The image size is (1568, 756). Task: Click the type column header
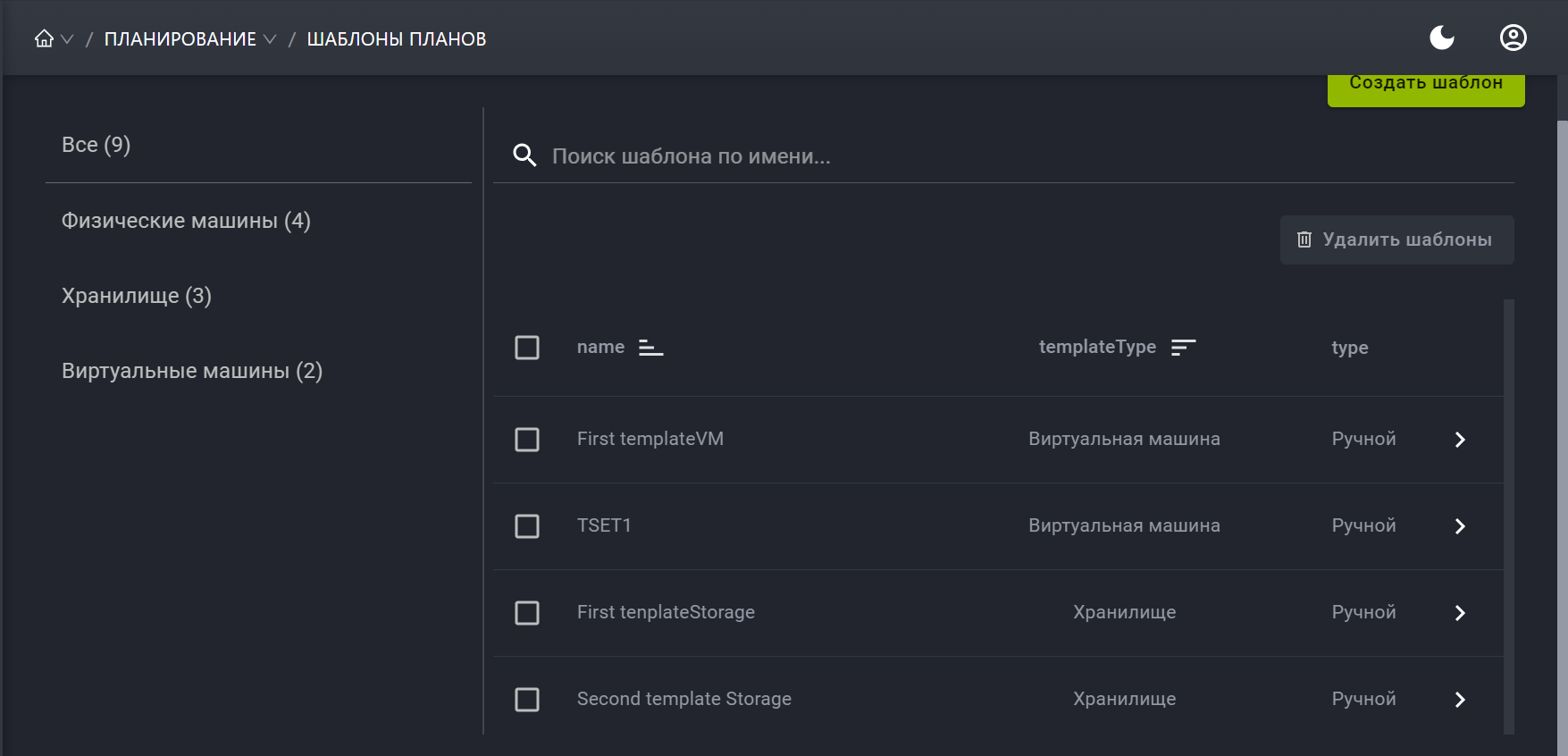pos(1350,348)
